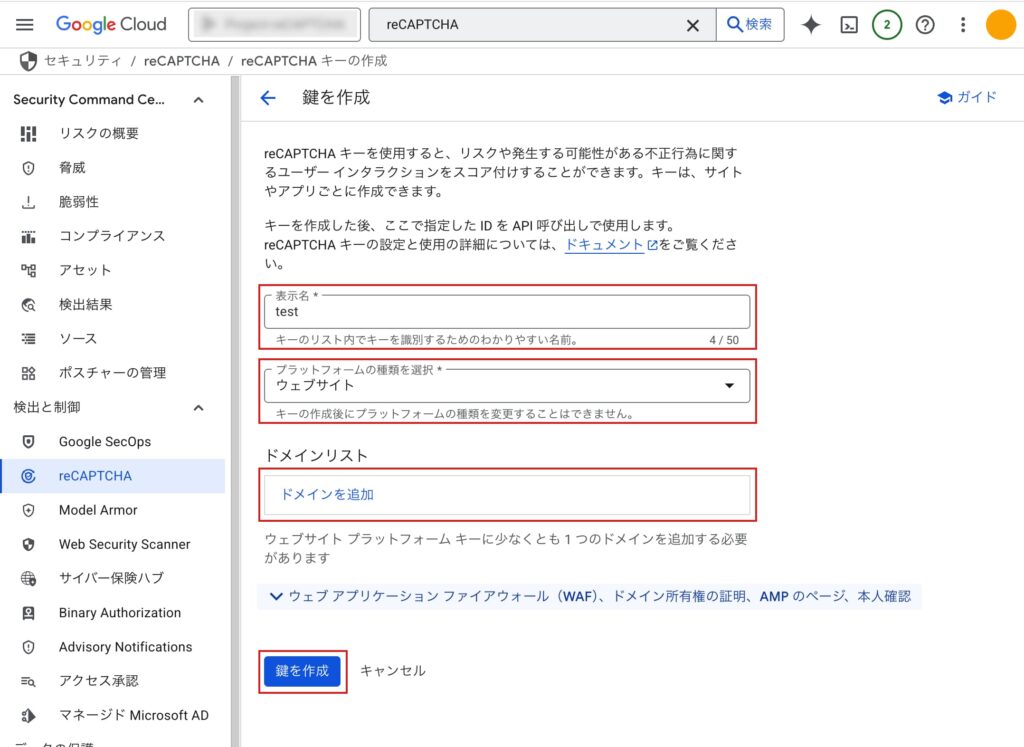Click the キャンセル cancel button

[392, 671]
